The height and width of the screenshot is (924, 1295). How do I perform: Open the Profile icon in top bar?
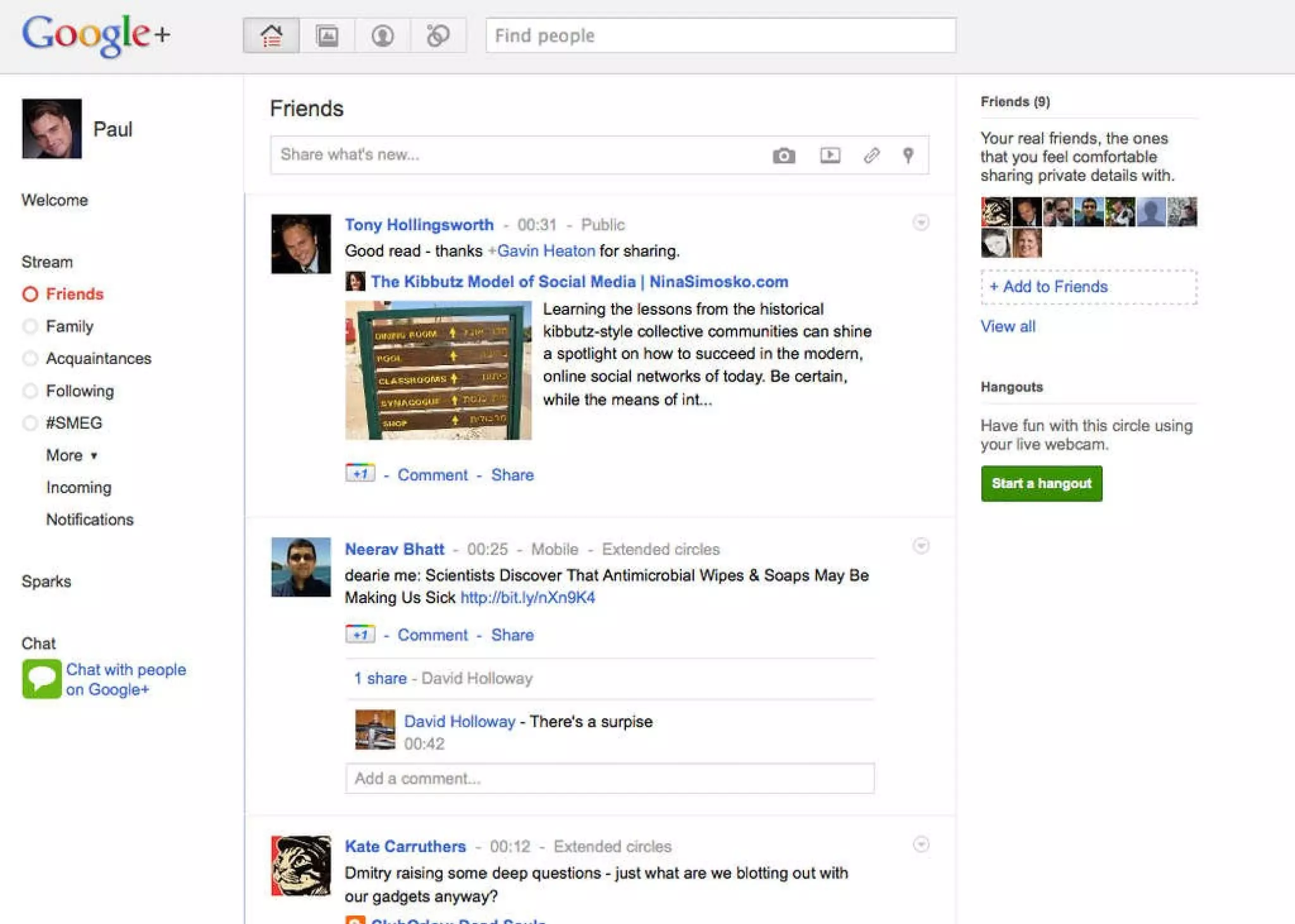pos(383,35)
